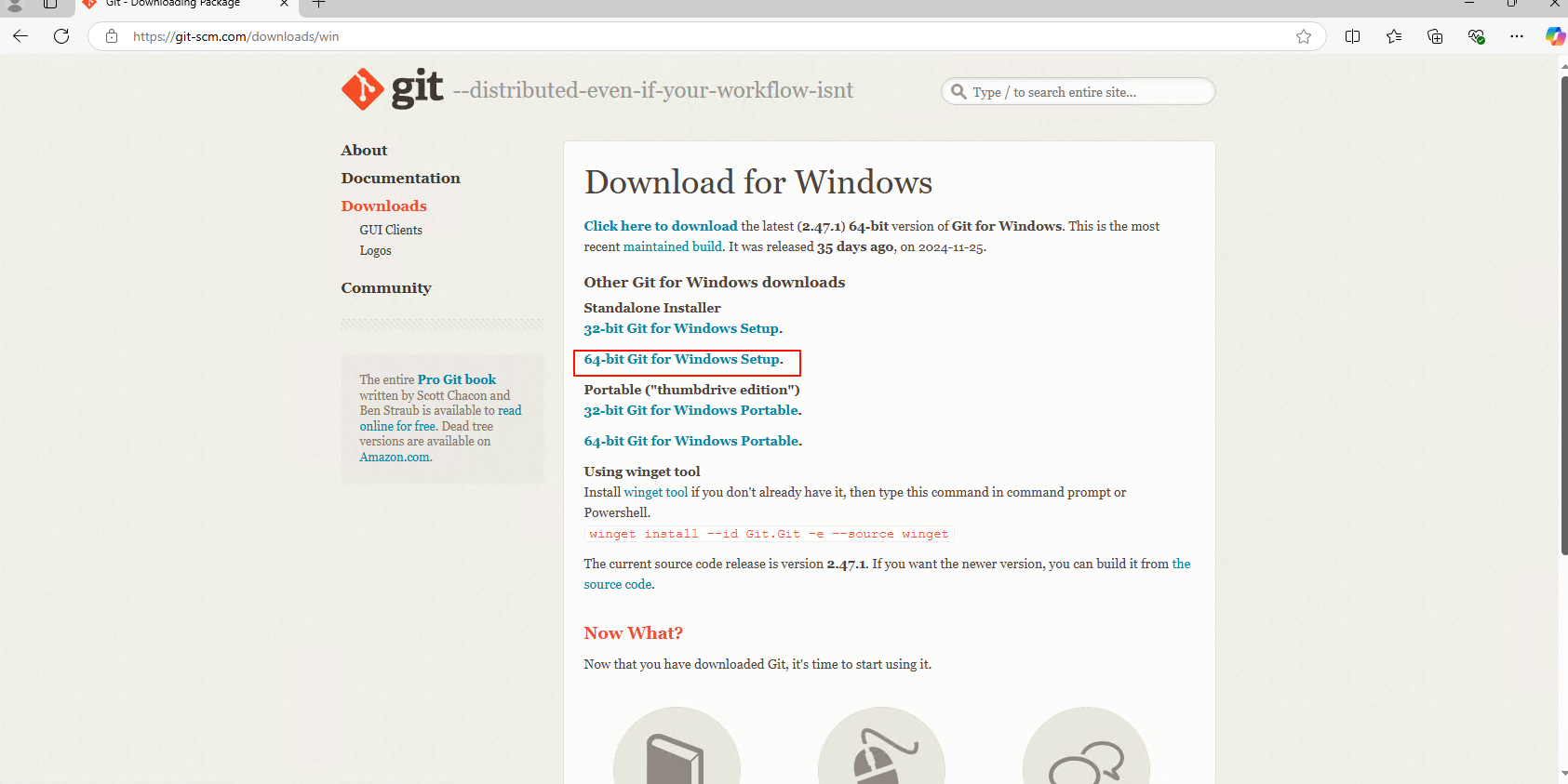Close the Git Downloading Package tab
Screen dimensions: 1568x784
click(x=284, y=5)
